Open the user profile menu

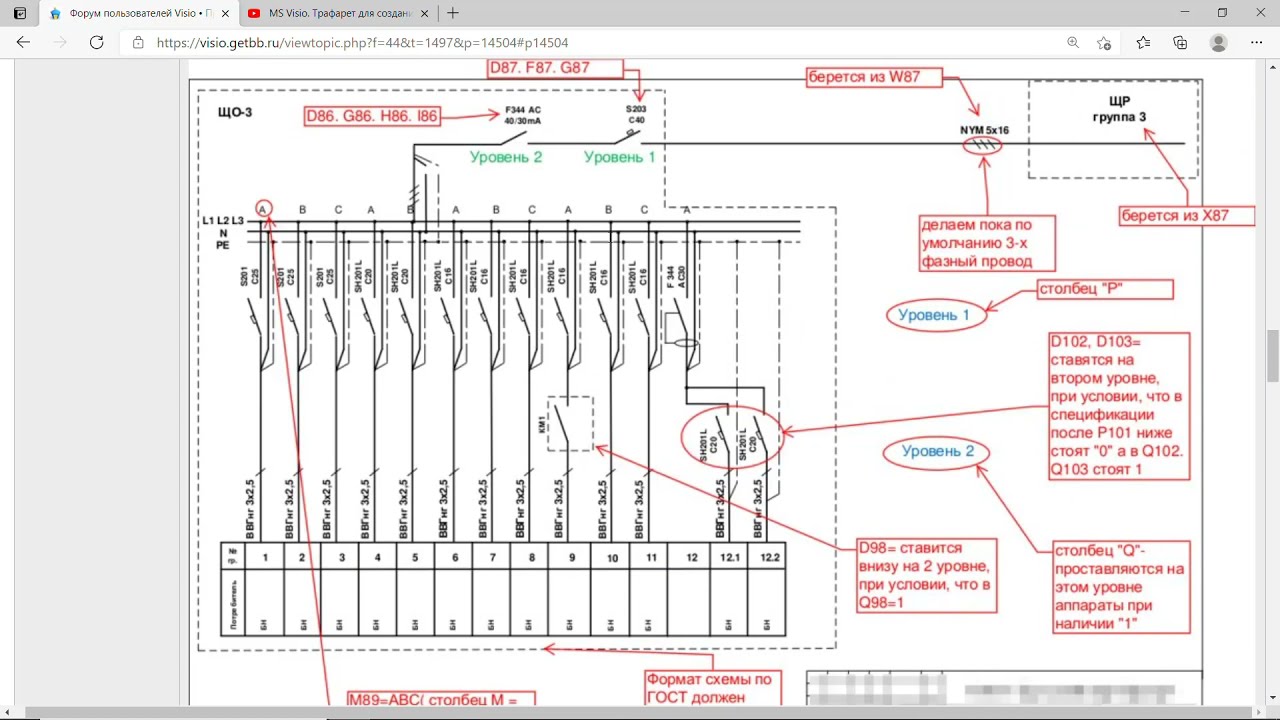click(1218, 43)
